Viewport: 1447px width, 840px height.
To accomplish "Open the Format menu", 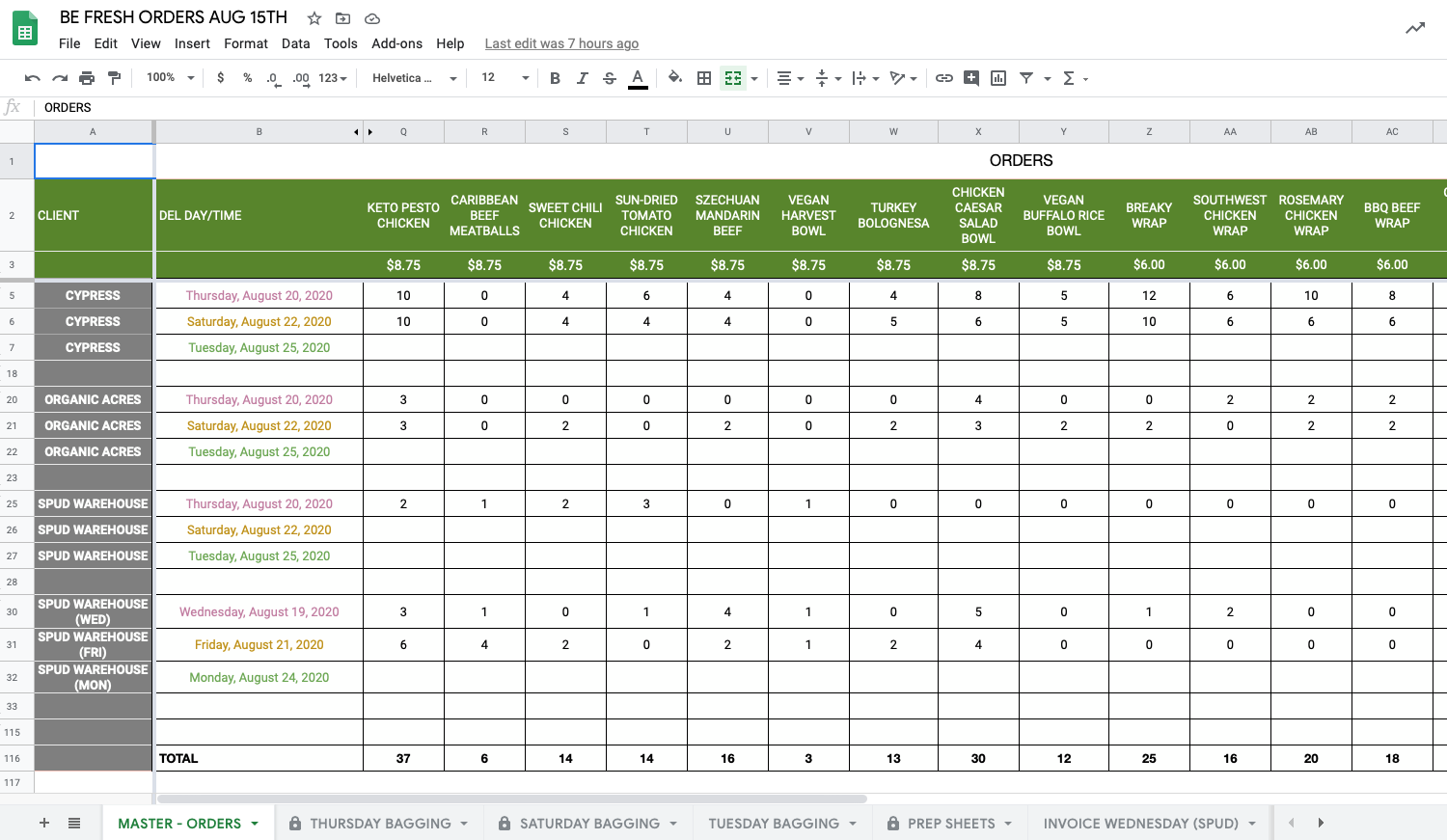I will point(246,43).
